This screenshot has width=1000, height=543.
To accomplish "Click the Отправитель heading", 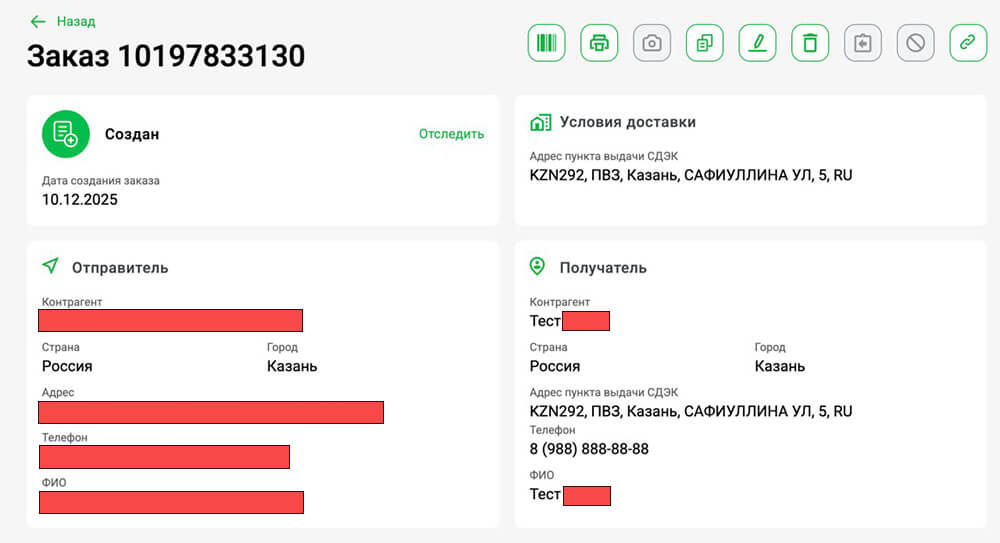I will tap(120, 268).
